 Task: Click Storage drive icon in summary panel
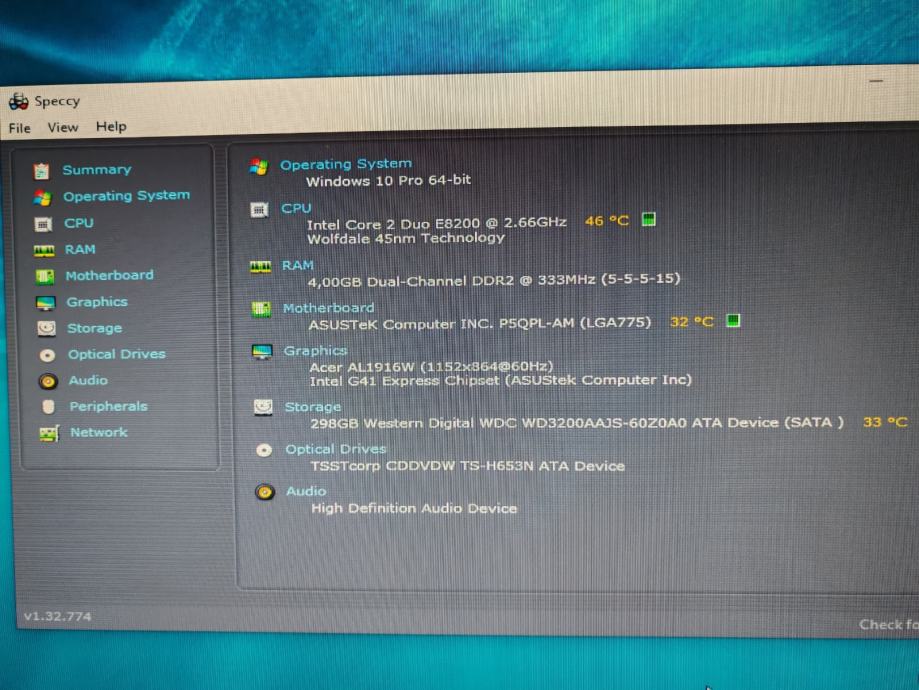[x=263, y=407]
